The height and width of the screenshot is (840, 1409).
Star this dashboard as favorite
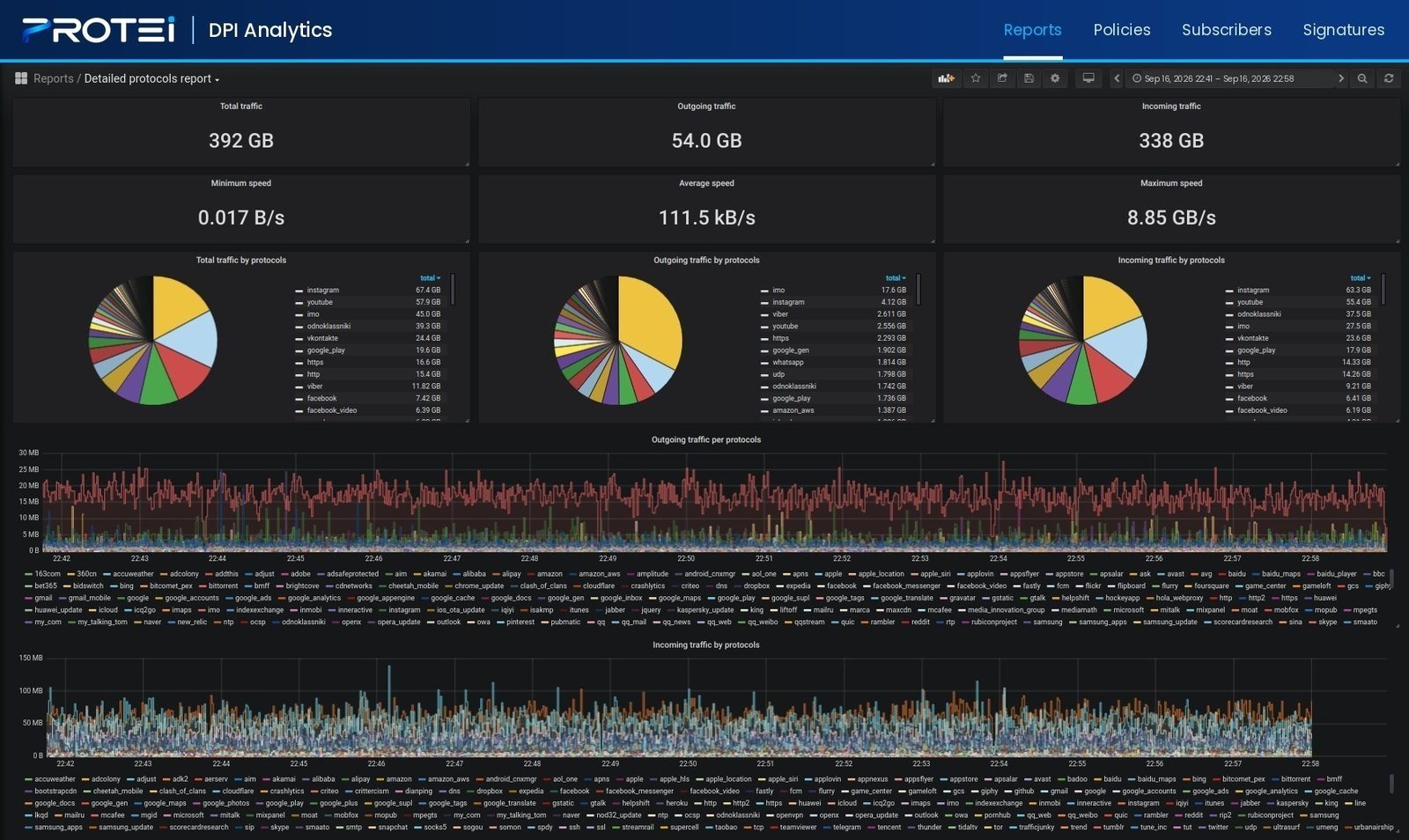[976, 78]
